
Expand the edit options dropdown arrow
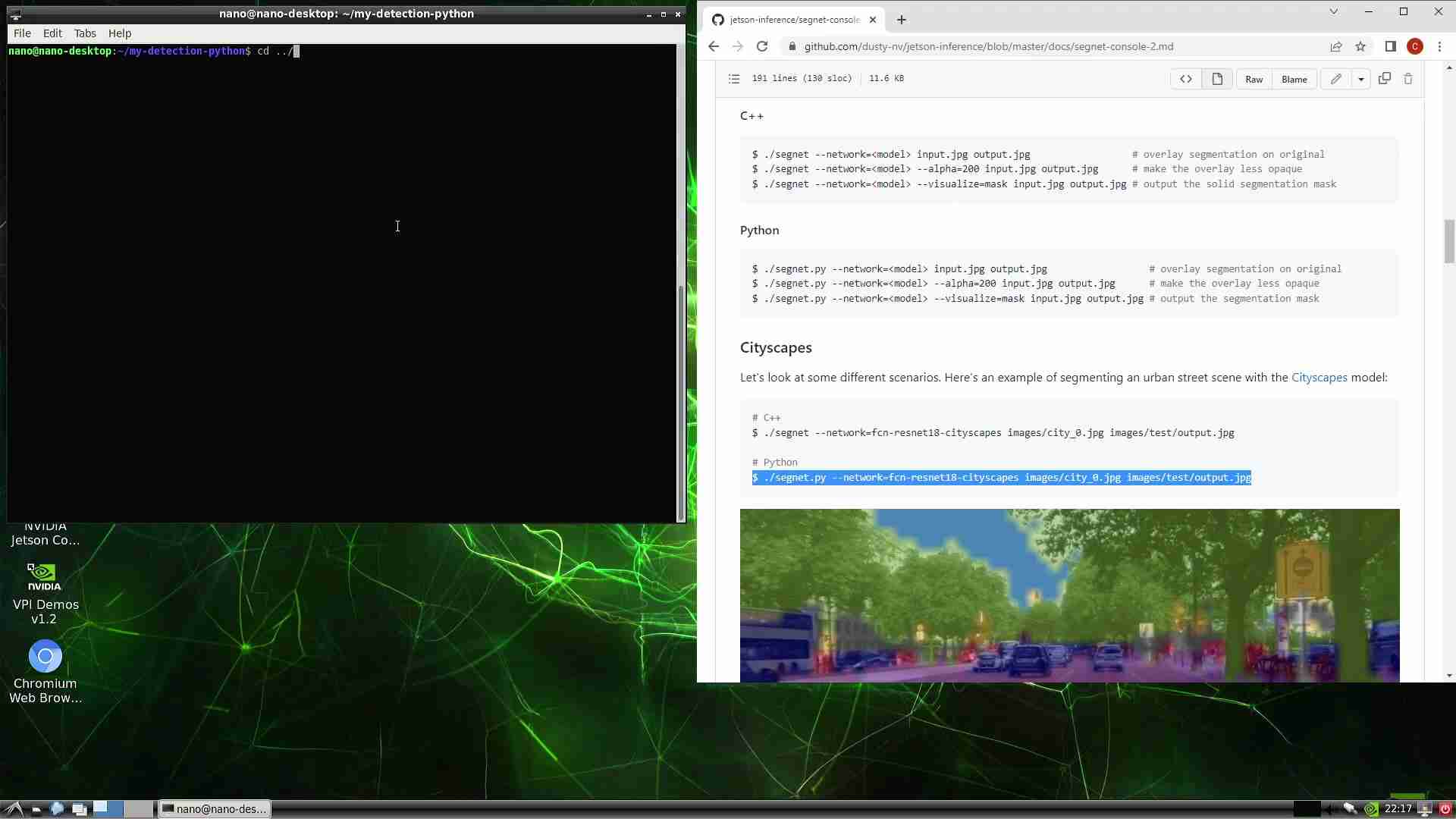pos(1361,79)
